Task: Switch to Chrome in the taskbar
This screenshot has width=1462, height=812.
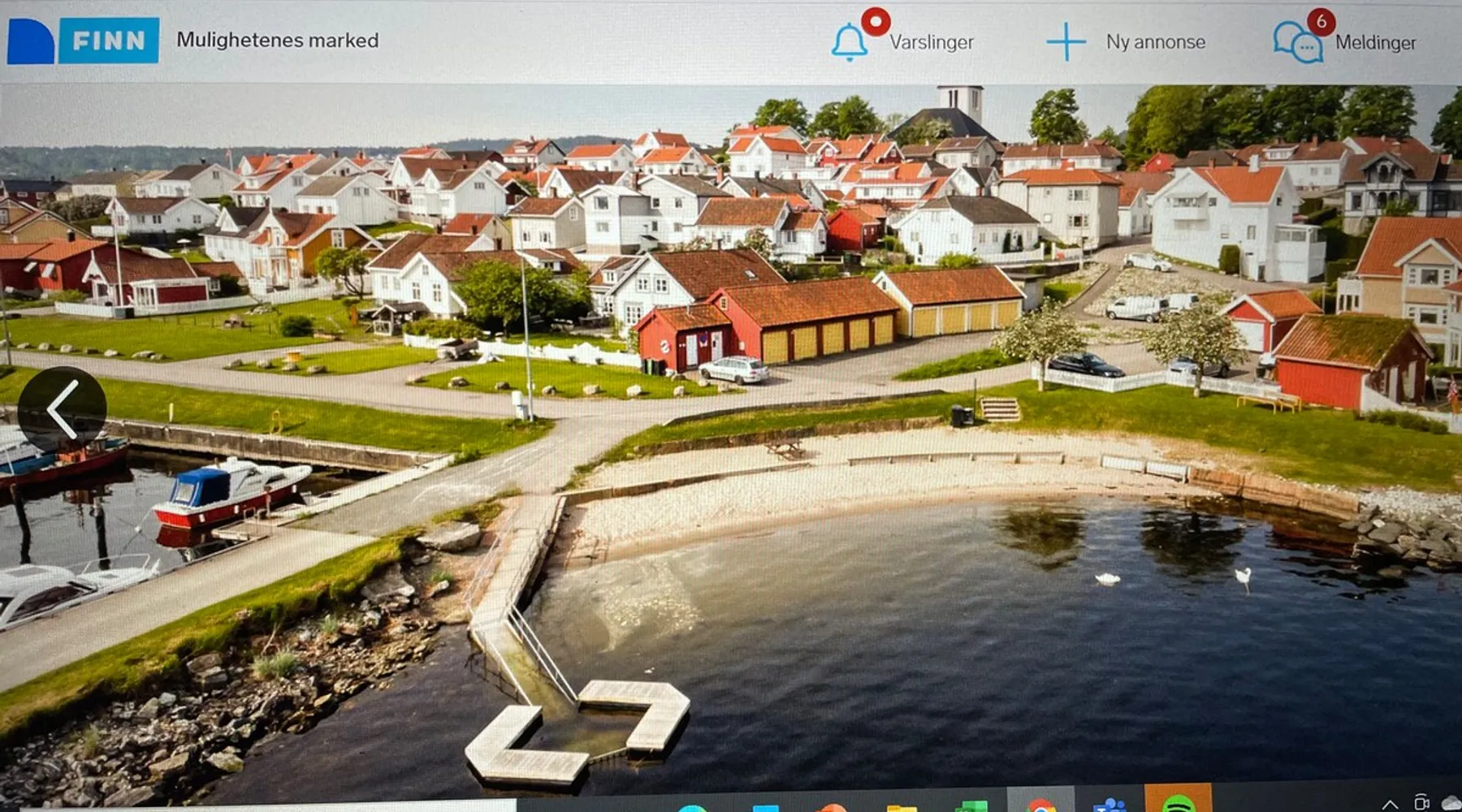Action: [1040, 804]
